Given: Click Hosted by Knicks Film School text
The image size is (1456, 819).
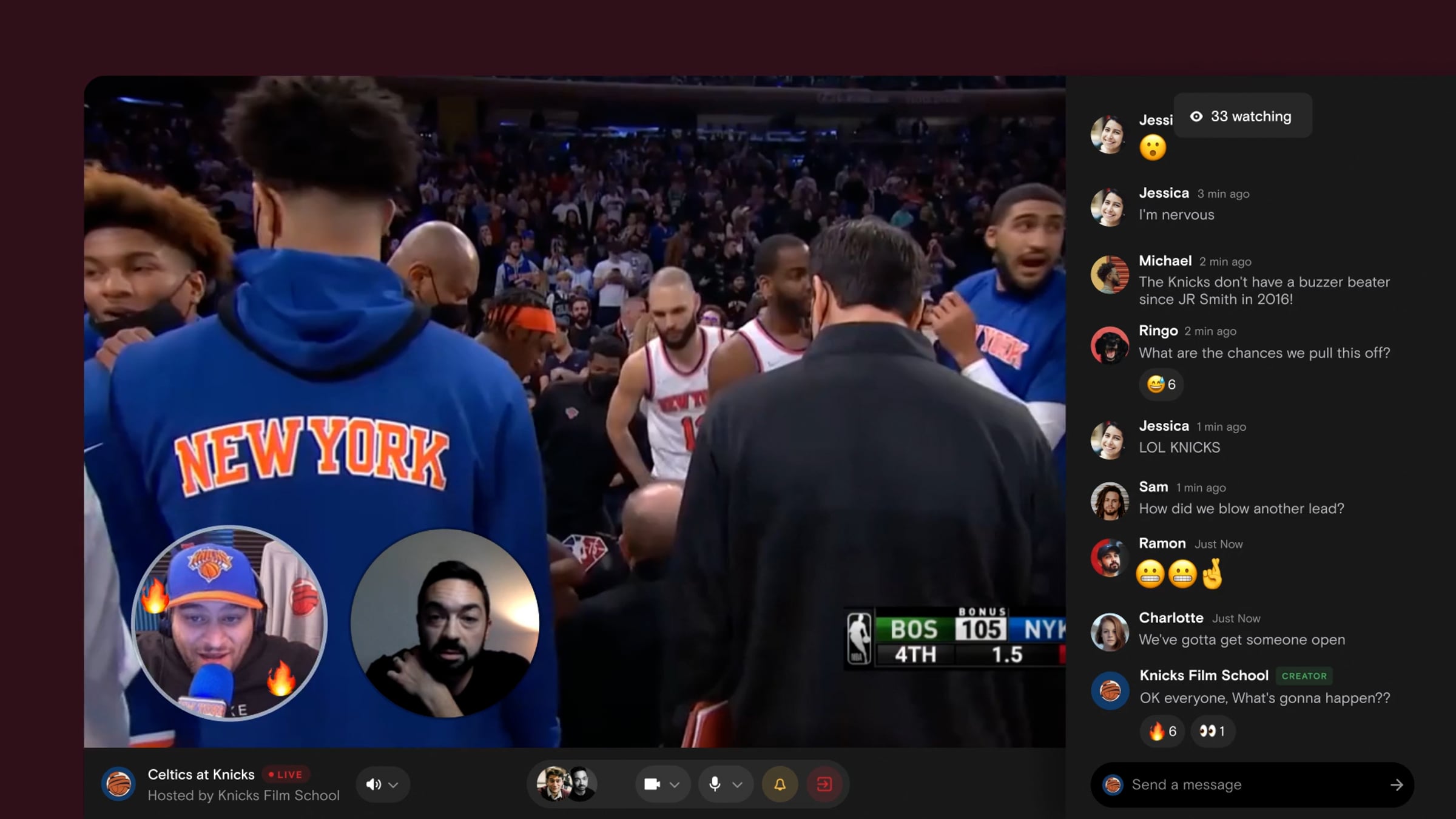Looking at the screenshot, I should [244, 795].
